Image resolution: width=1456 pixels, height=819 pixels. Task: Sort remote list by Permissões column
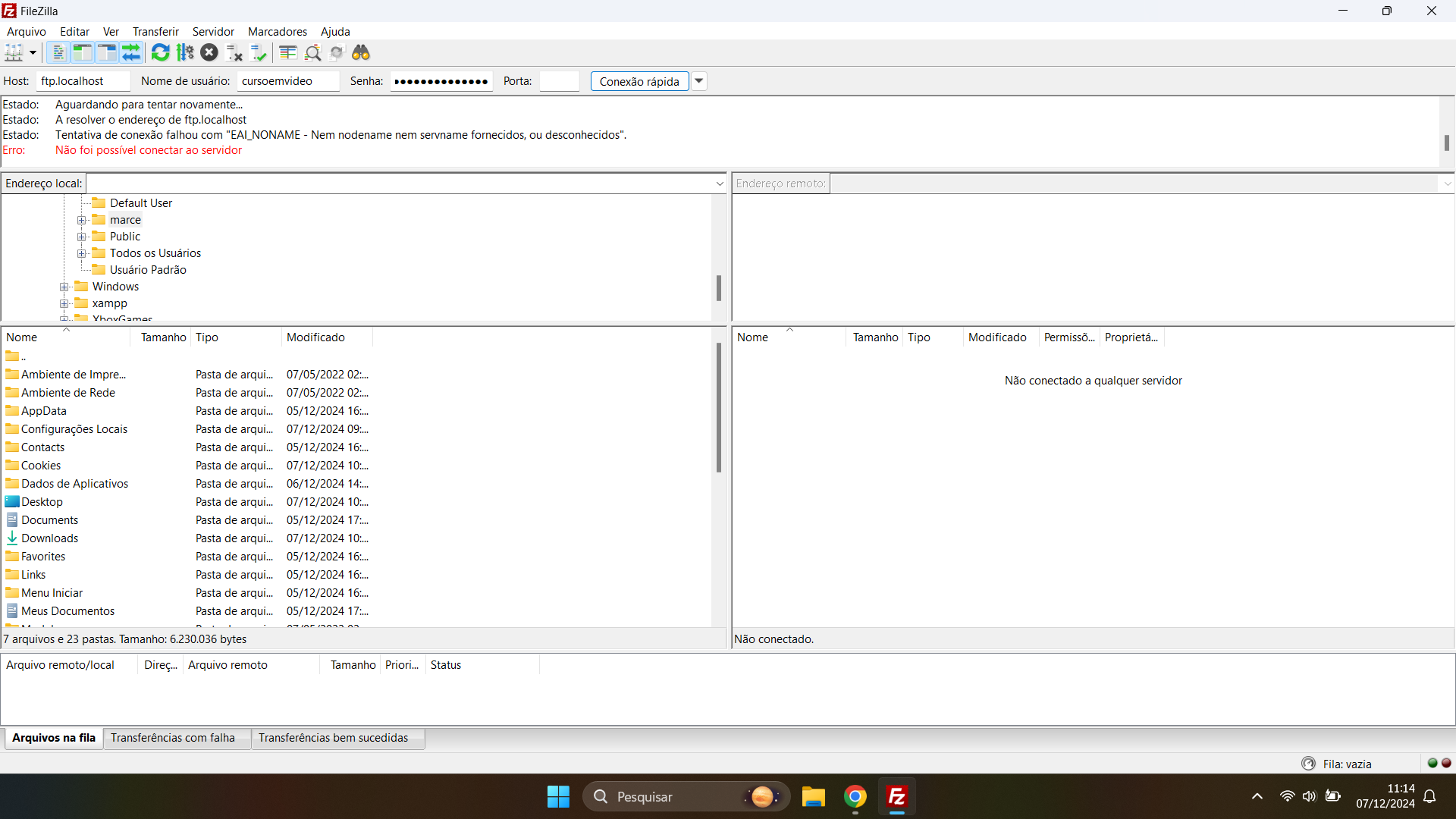coord(1069,337)
